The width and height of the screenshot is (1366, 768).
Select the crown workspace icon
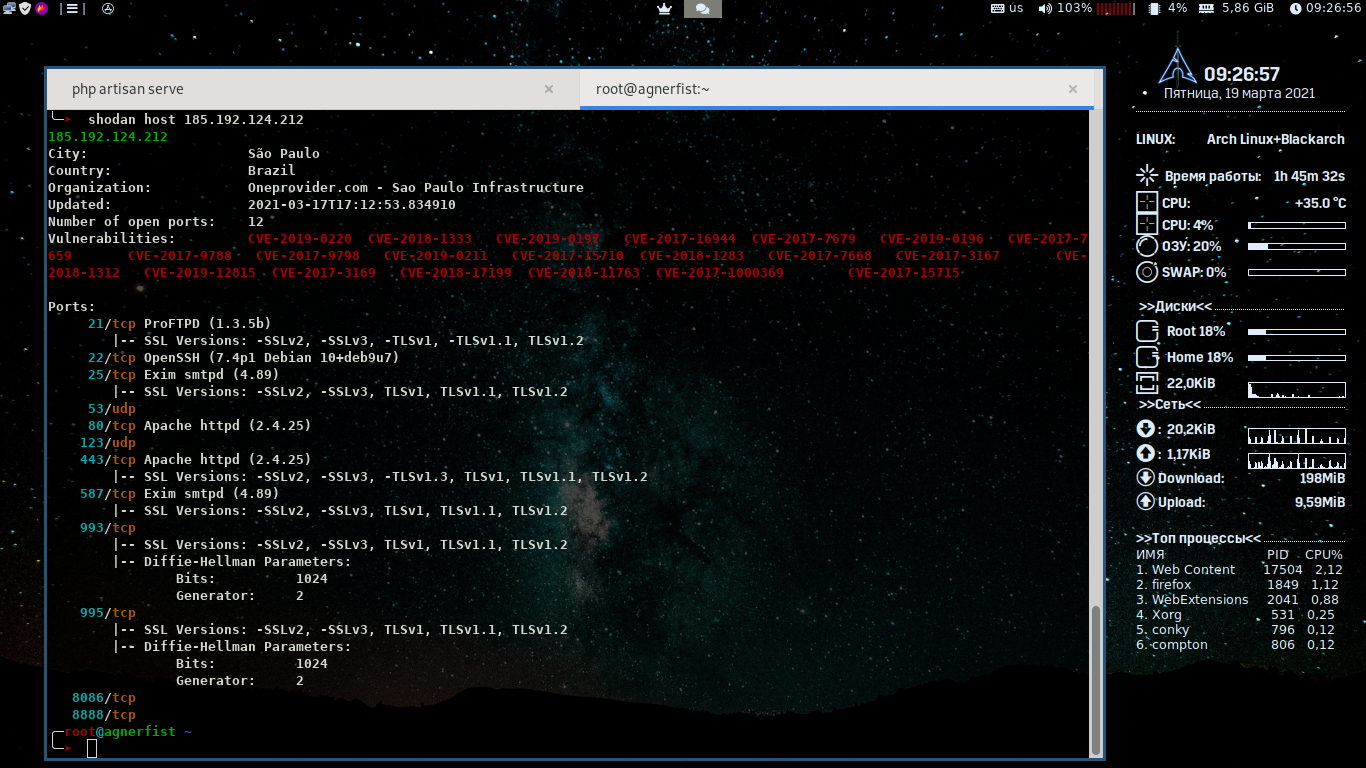click(664, 8)
